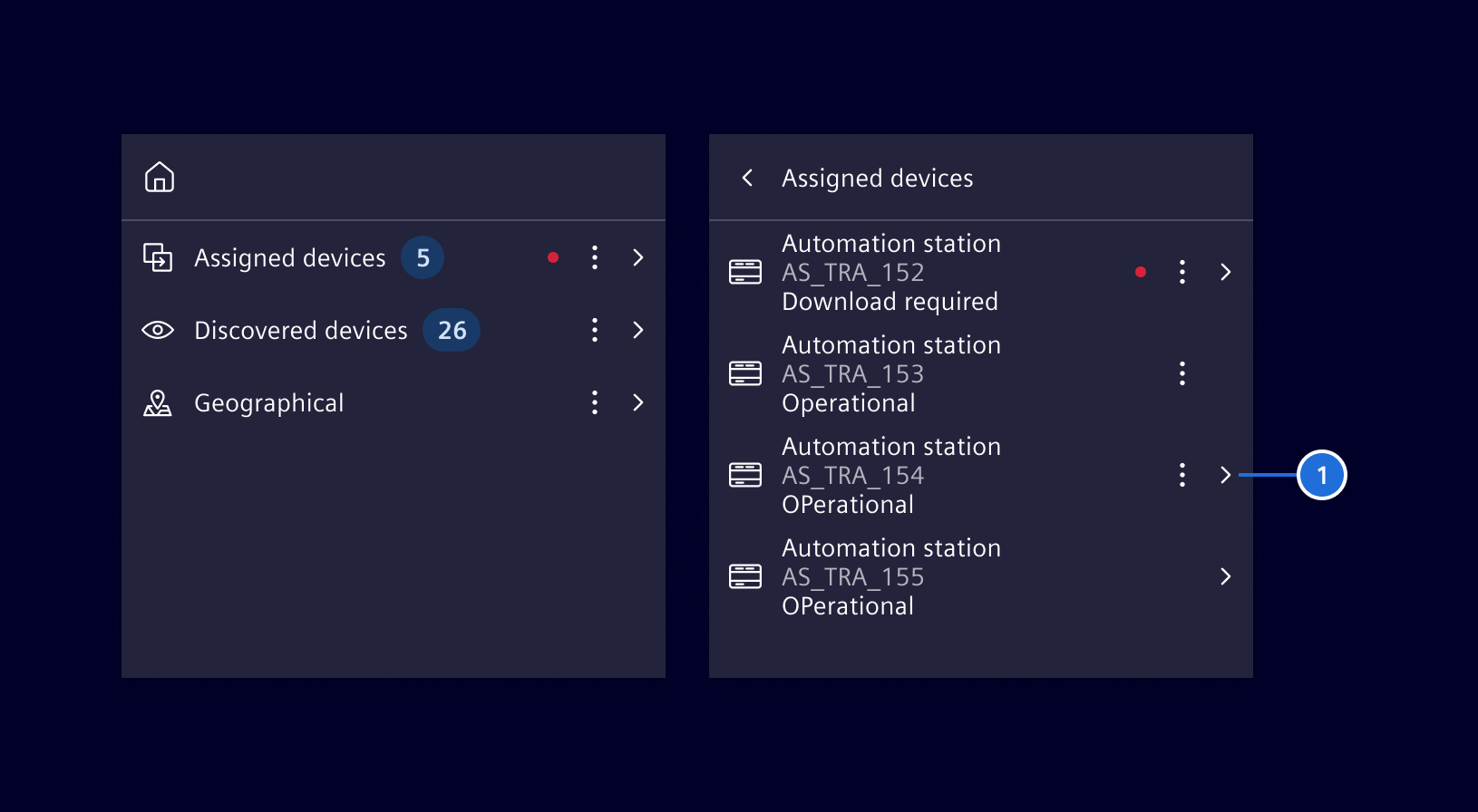
Task: Click the Discovered devices eye icon
Action: 158,330
